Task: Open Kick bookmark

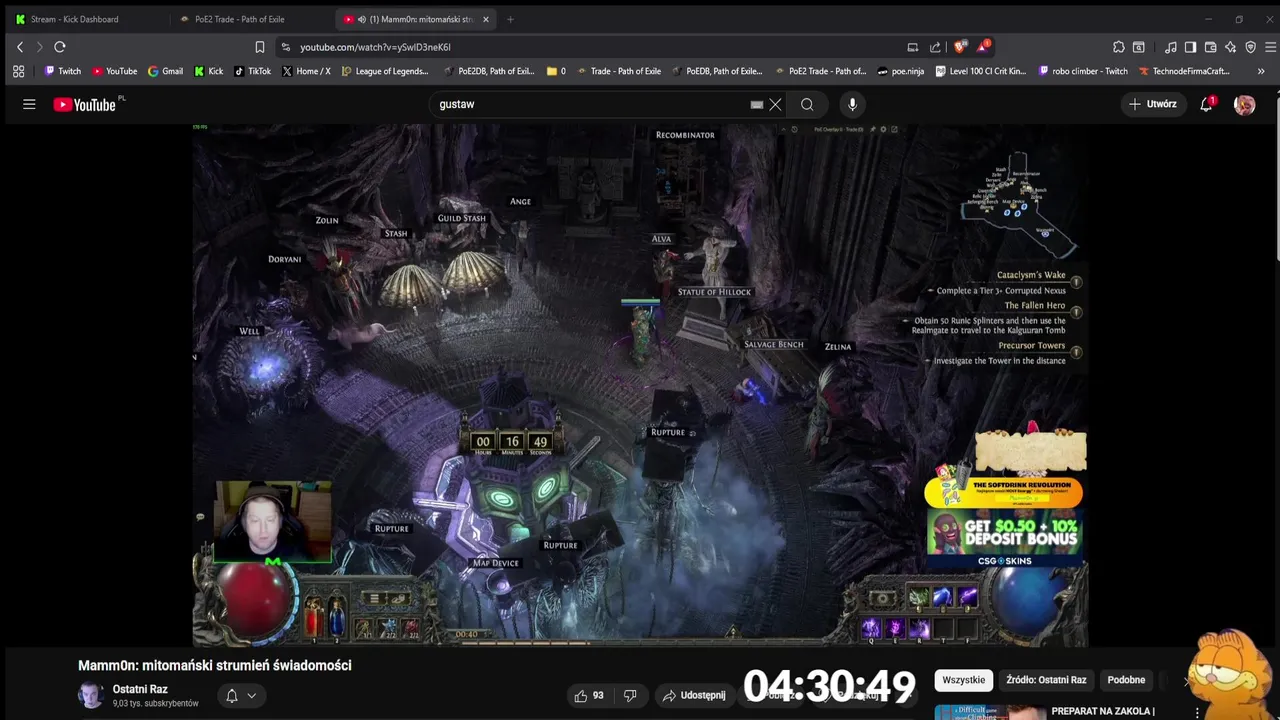Action: (209, 71)
